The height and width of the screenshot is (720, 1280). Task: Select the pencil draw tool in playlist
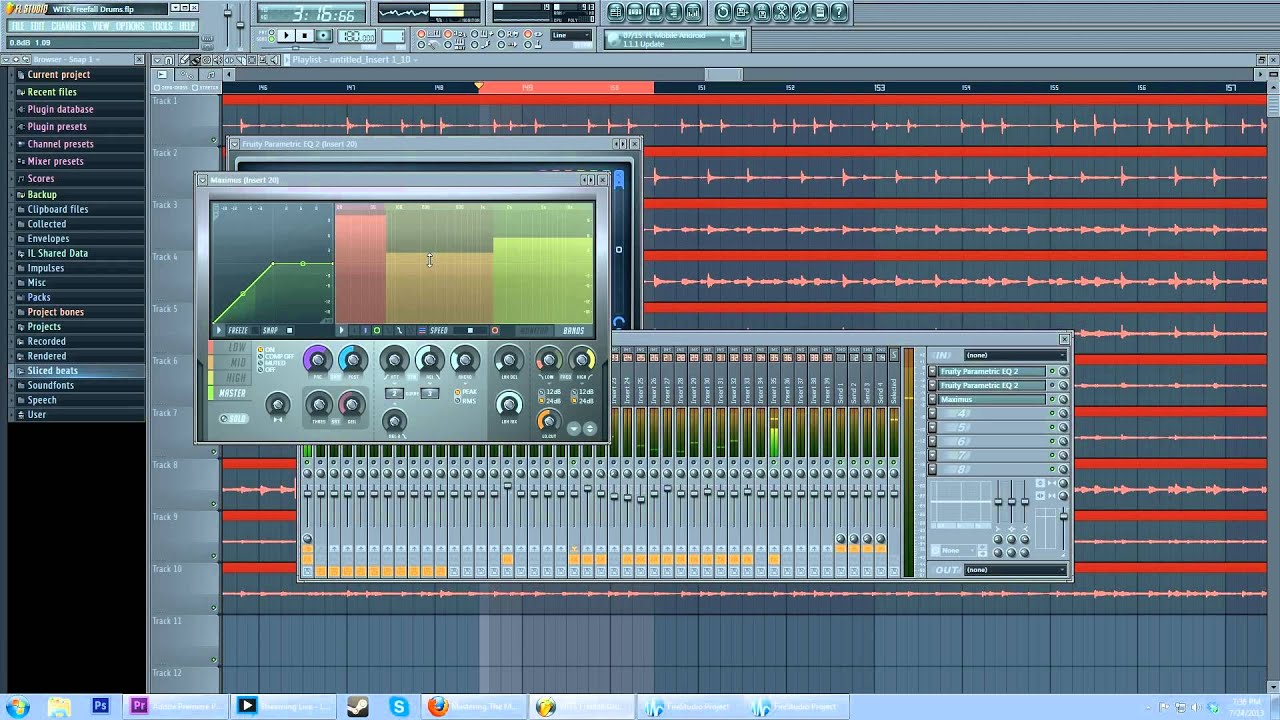point(183,60)
